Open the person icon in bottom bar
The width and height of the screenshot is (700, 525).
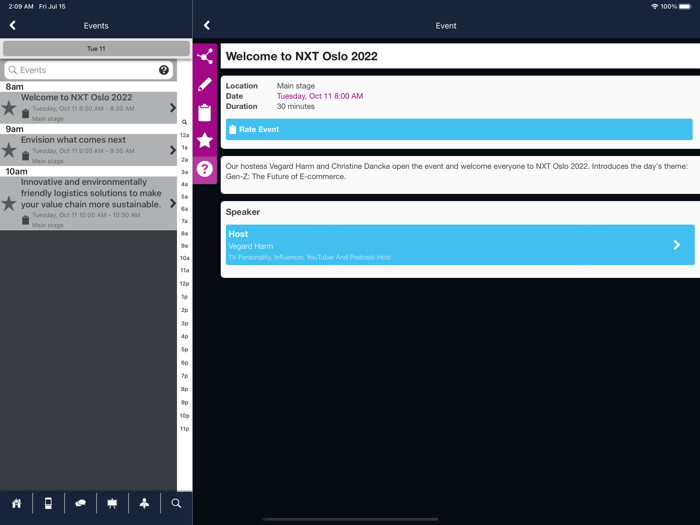(144, 504)
